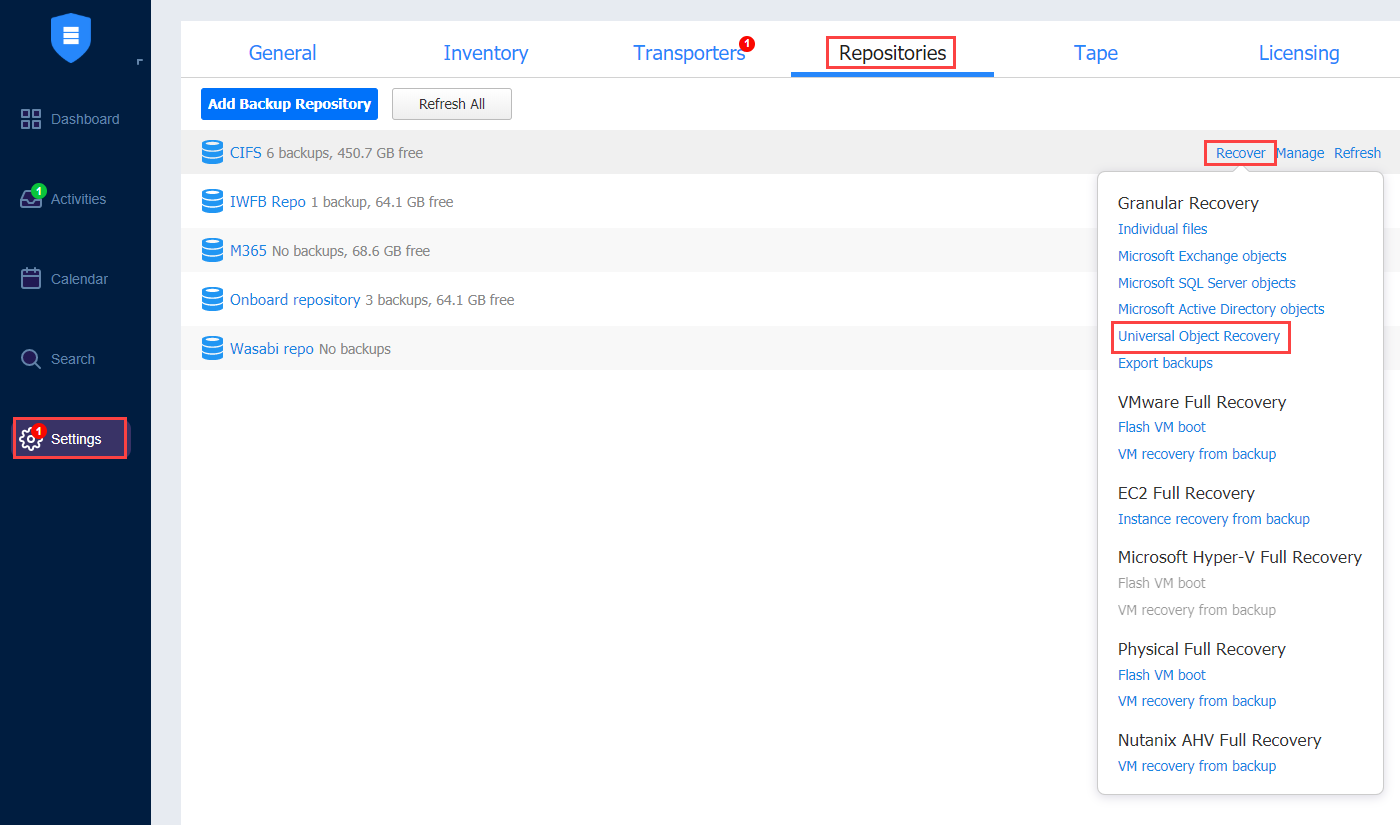The width and height of the screenshot is (1400, 825).
Task: Open the Wasabi repo link
Action: point(272,349)
